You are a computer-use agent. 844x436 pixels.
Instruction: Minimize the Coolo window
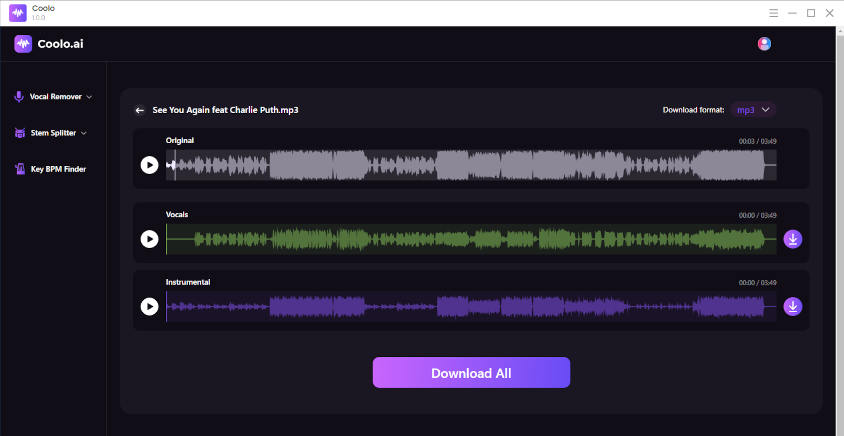792,13
